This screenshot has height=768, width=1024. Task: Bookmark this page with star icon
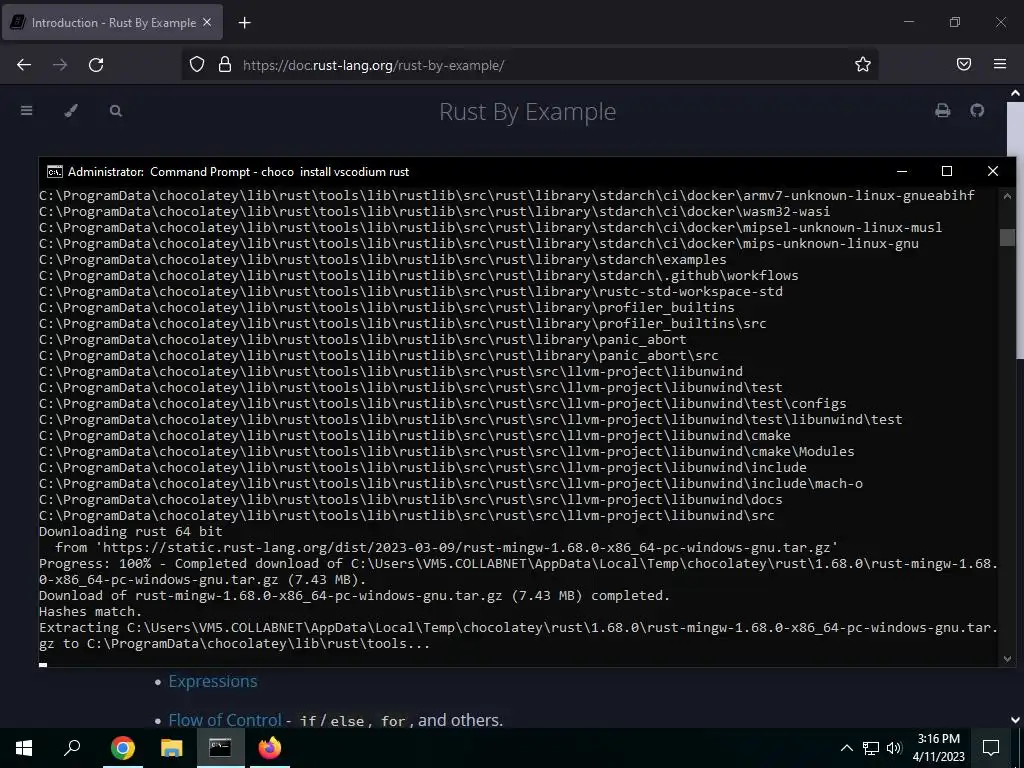coord(863,64)
